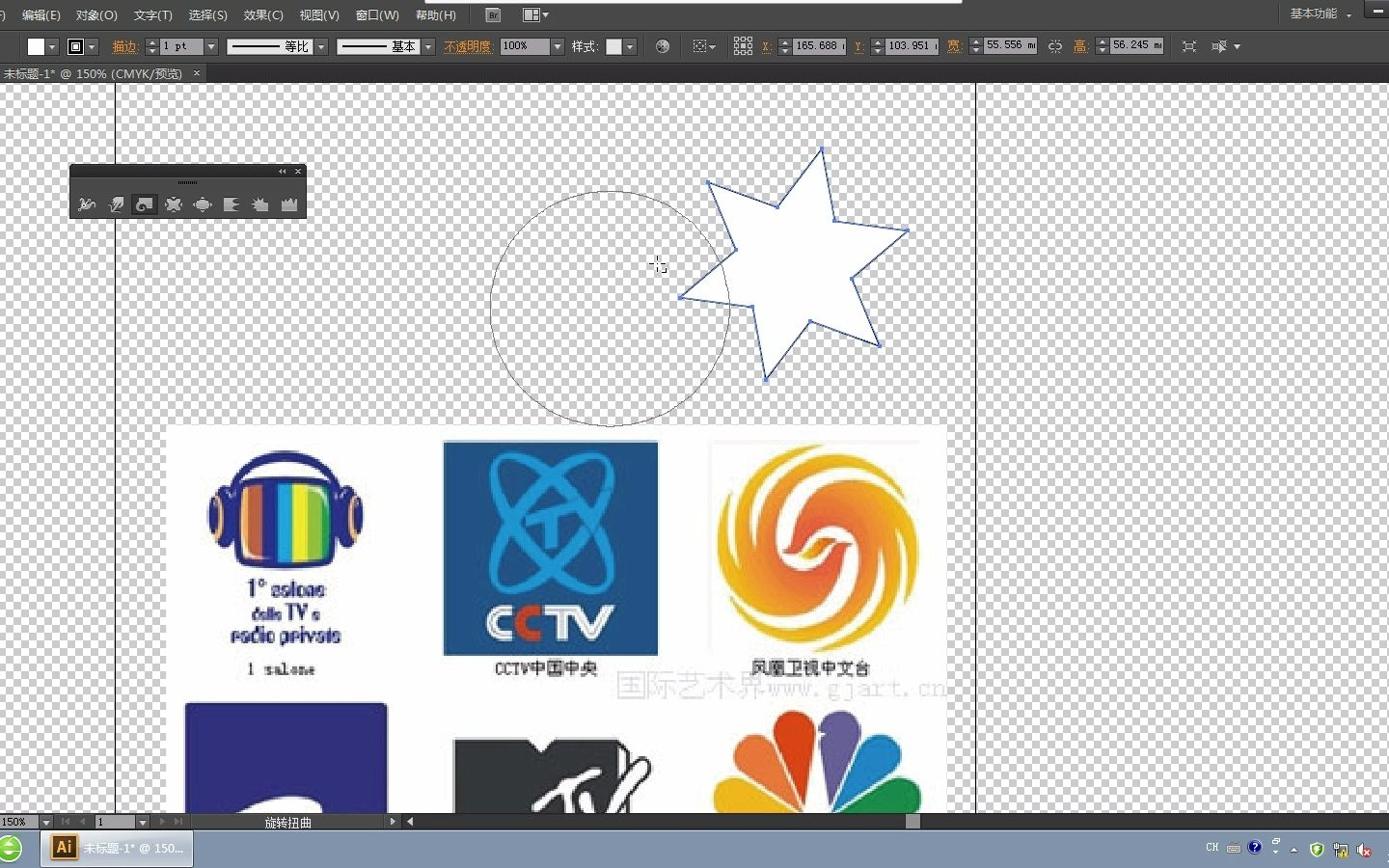Open the 150% zoom level dropdown
Screen dimensions: 1389x868
45,822
